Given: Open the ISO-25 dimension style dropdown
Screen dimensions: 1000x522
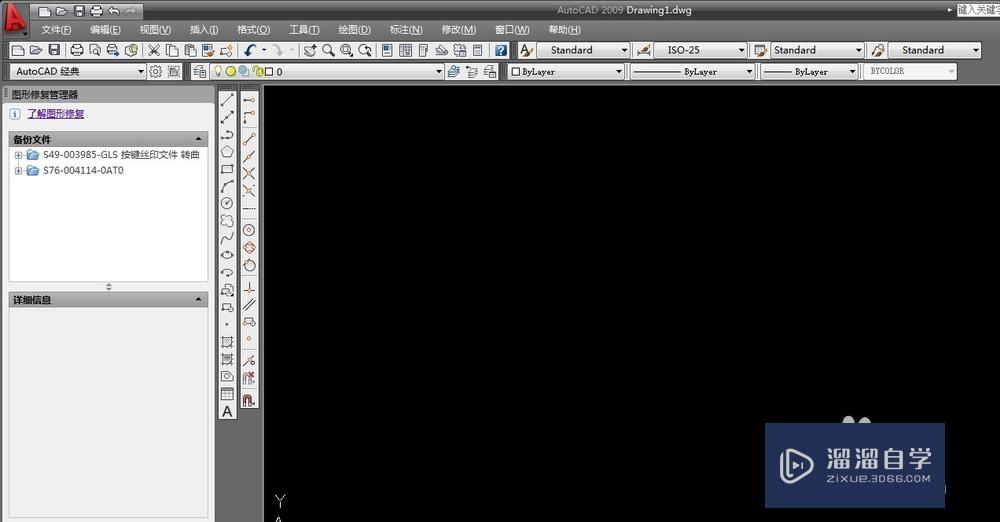Looking at the screenshot, I should [x=700, y=50].
